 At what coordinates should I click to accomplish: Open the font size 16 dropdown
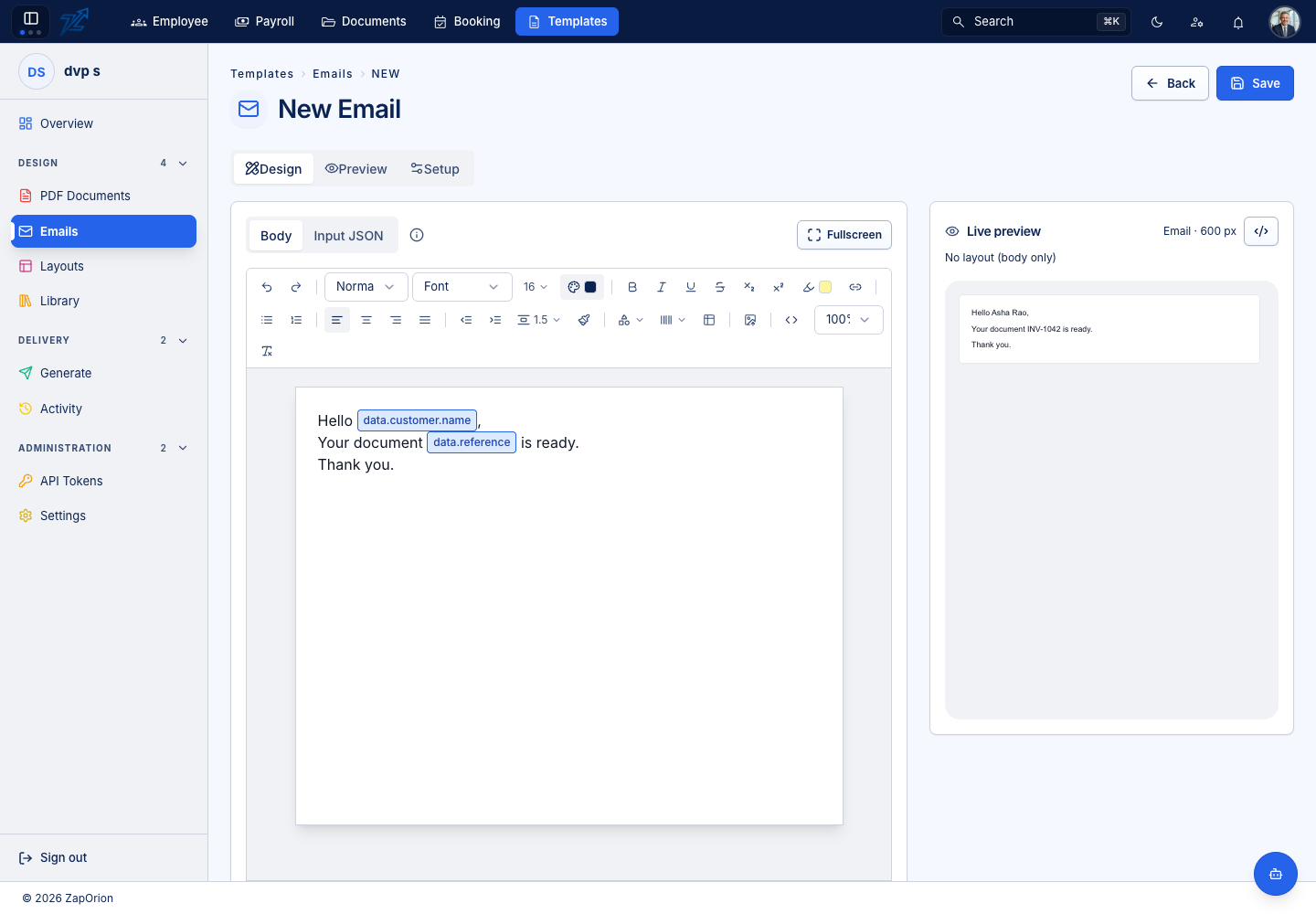(536, 287)
